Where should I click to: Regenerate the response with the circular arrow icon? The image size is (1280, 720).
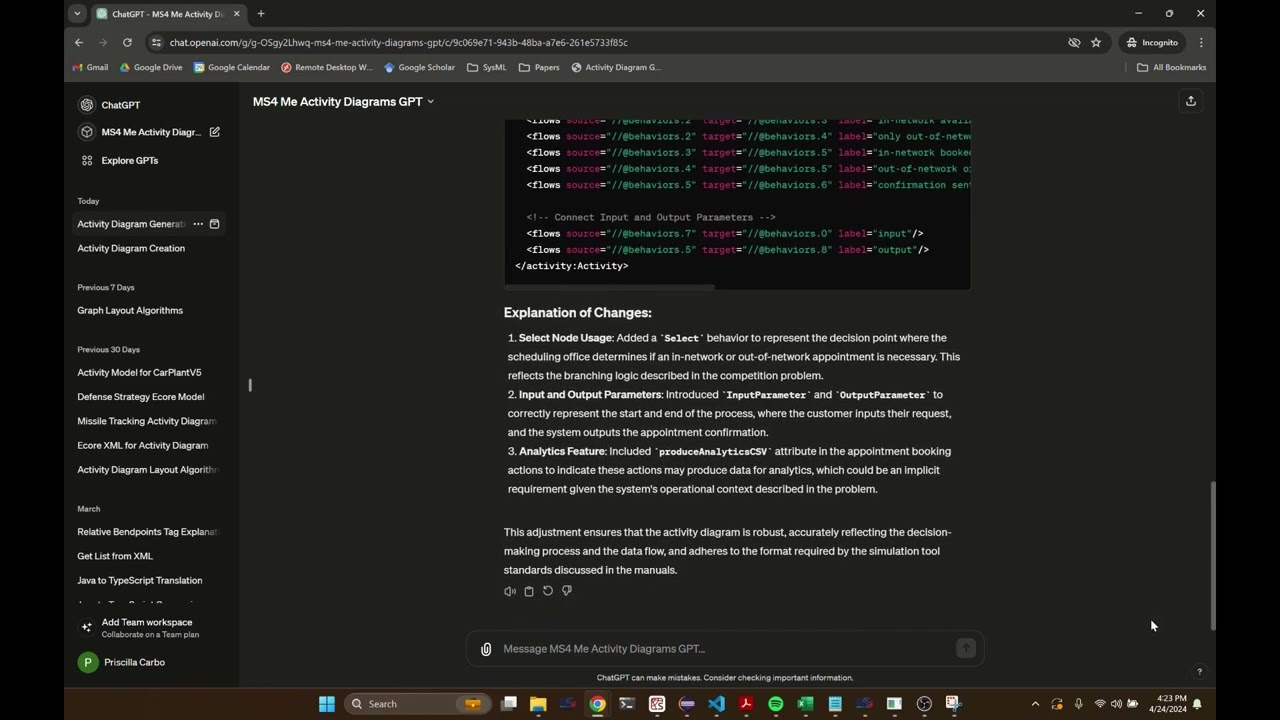point(548,591)
